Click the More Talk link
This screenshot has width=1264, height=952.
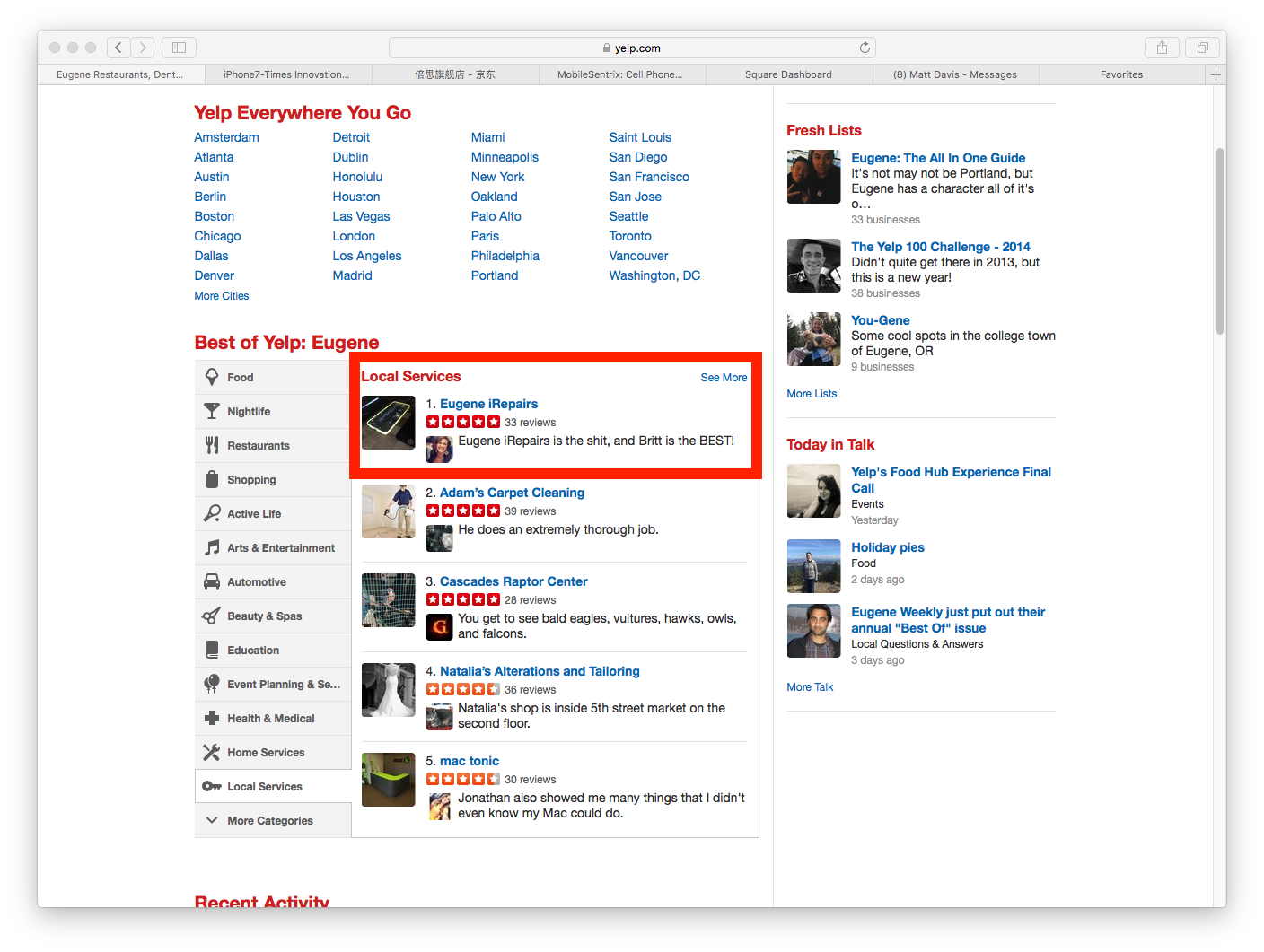810,687
